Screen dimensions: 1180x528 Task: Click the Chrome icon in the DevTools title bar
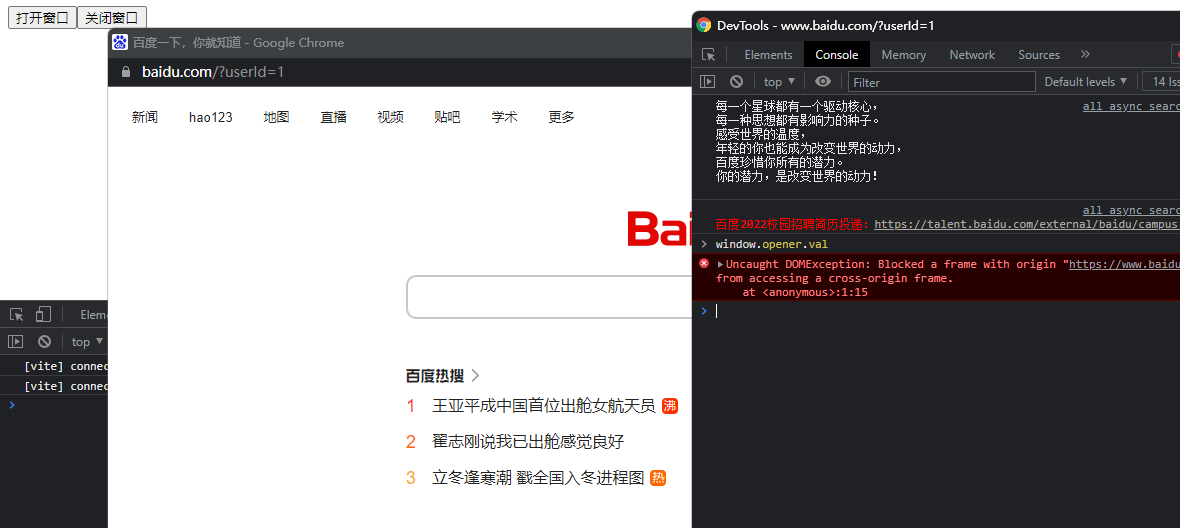click(704, 25)
